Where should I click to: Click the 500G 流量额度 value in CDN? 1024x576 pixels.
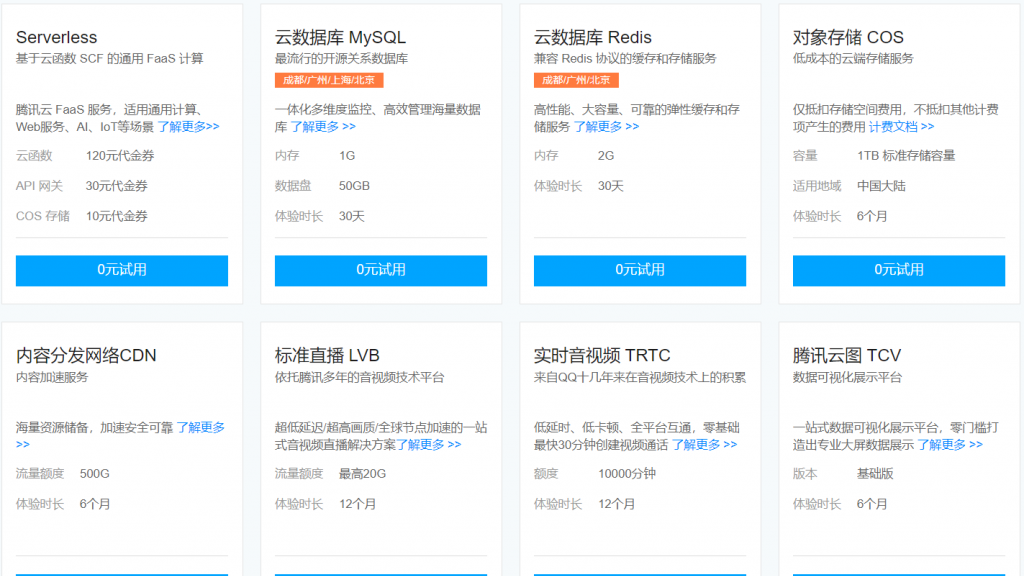[95, 474]
